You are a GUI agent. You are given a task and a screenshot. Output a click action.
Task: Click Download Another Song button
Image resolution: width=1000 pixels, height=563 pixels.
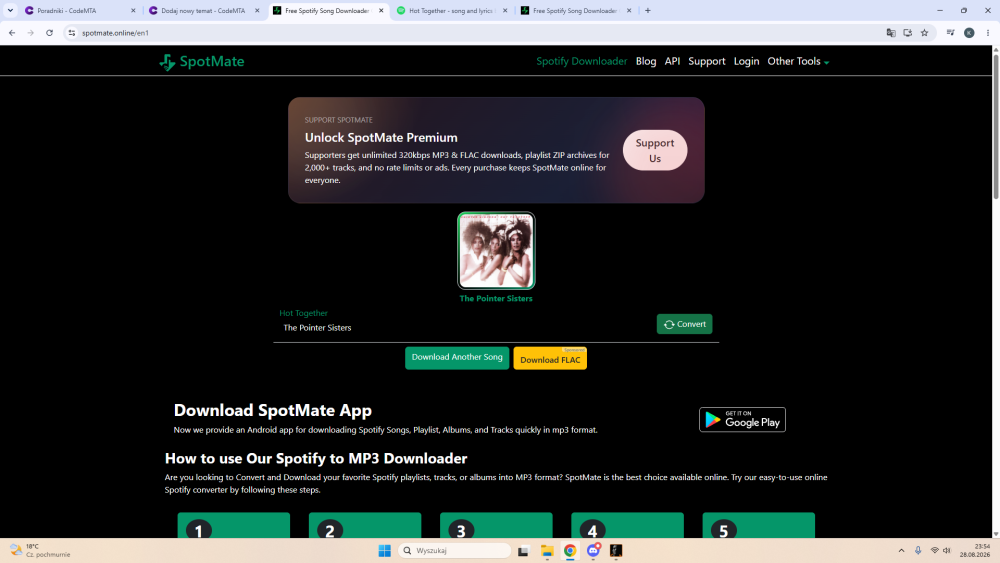tap(457, 358)
